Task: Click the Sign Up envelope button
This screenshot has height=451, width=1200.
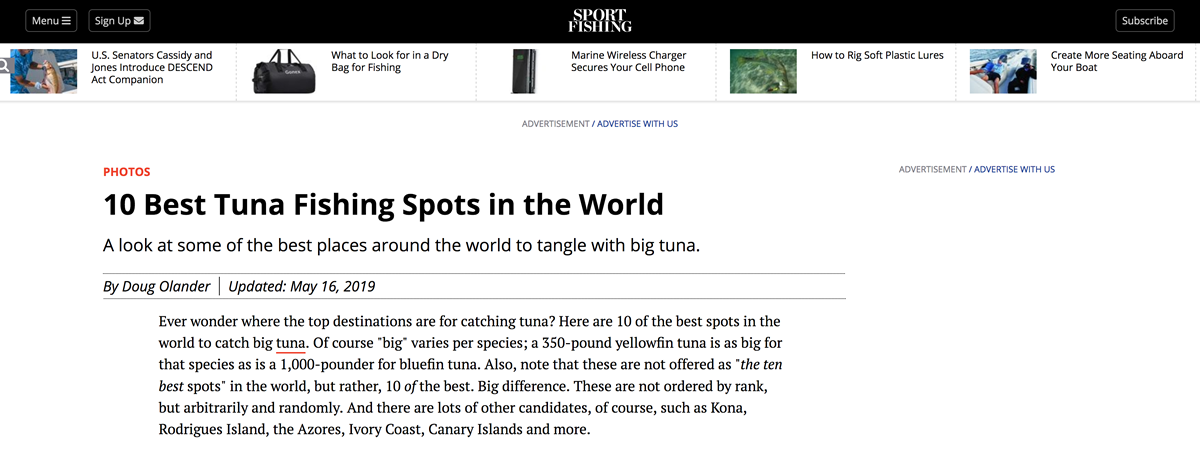Action: pos(119,20)
